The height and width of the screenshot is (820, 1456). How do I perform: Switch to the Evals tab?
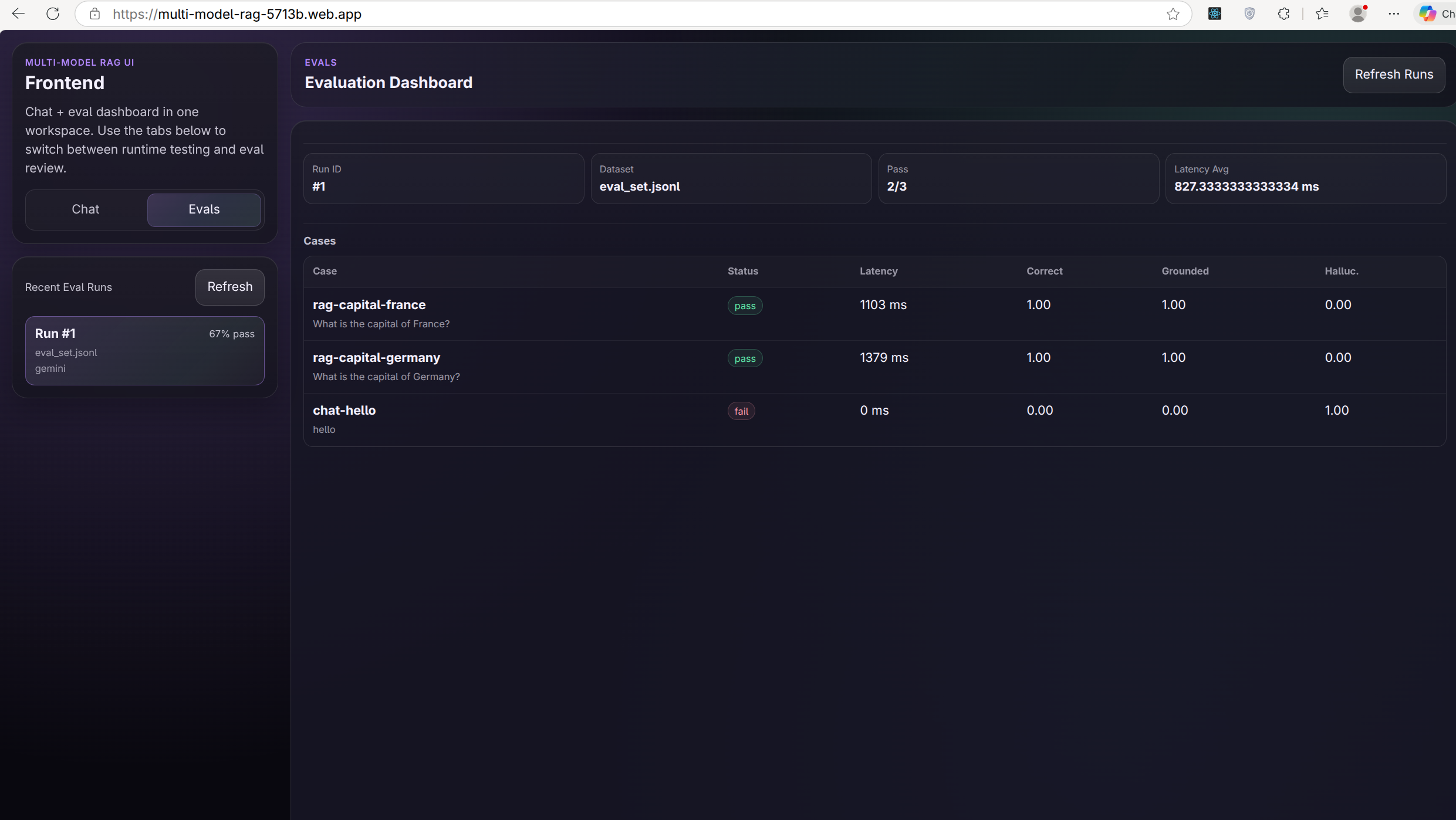pos(204,209)
